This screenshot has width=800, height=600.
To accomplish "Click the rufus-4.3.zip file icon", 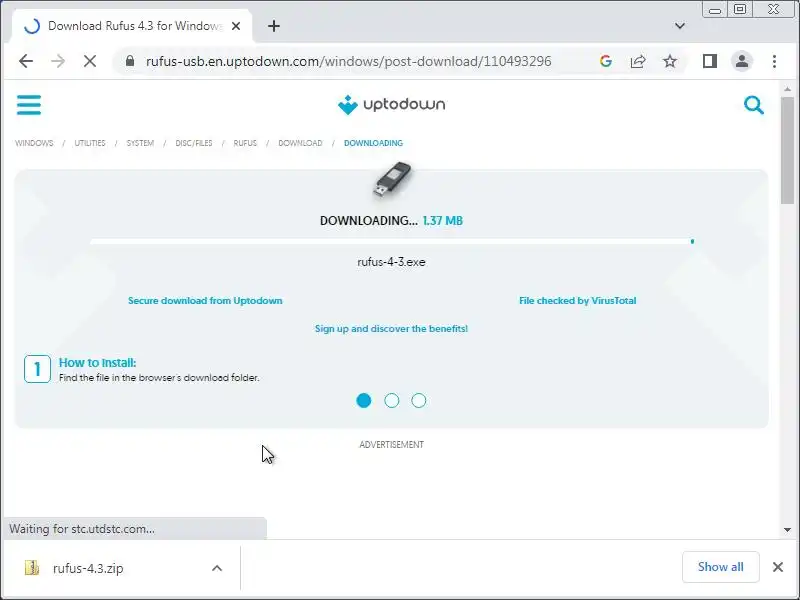I will (x=32, y=568).
